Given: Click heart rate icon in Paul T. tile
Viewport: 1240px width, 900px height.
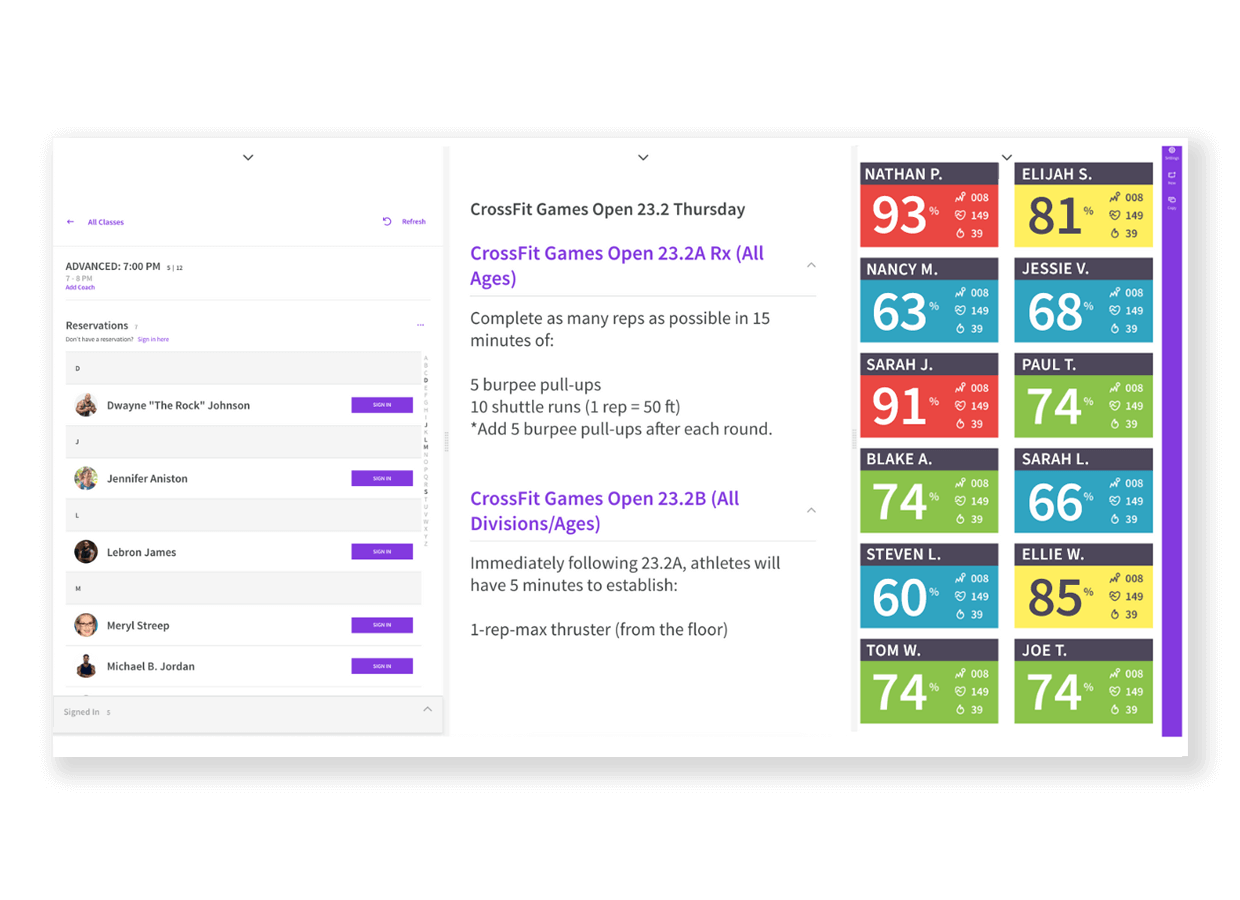Looking at the screenshot, I should (x=1115, y=406).
